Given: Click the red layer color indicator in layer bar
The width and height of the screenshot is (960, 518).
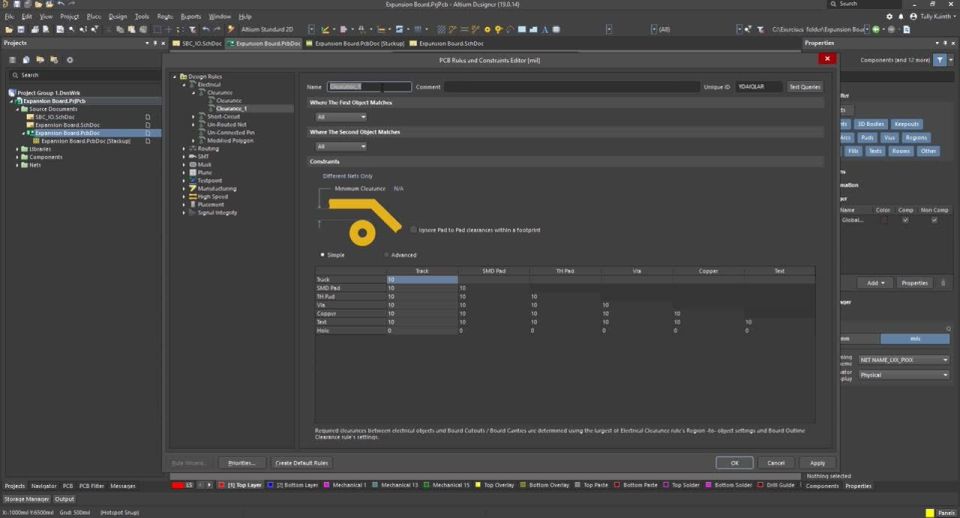Looking at the screenshot, I should pos(178,485).
